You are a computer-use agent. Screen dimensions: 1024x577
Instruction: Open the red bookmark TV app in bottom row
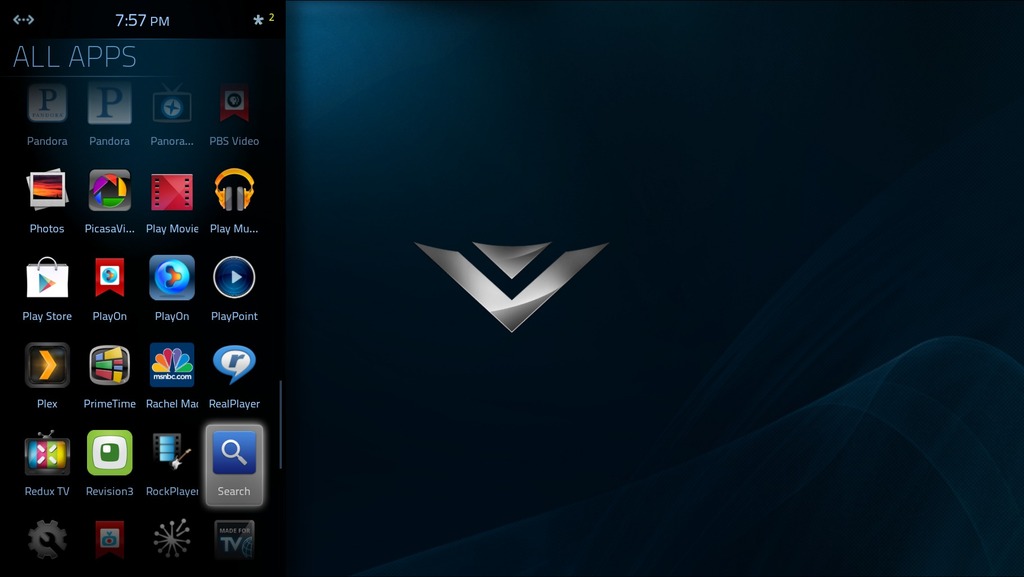[x=110, y=539]
